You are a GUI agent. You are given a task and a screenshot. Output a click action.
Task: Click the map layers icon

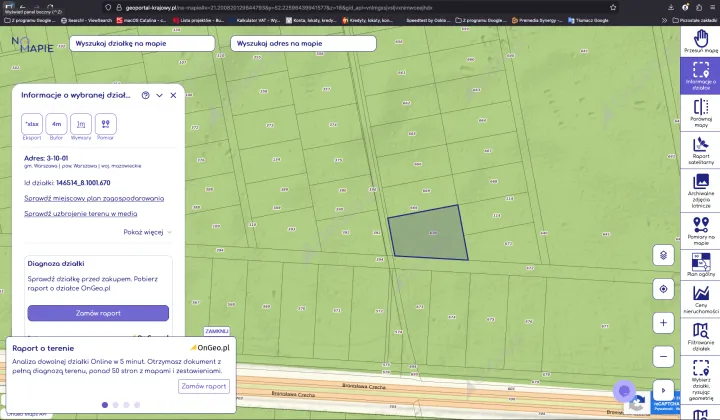pyautogui.click(x=663, y=255)
